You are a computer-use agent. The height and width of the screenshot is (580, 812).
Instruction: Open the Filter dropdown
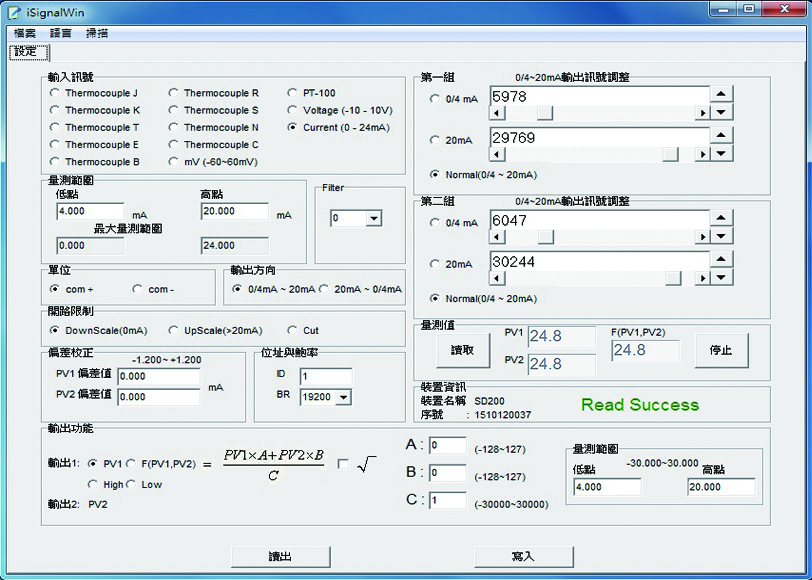373,218
